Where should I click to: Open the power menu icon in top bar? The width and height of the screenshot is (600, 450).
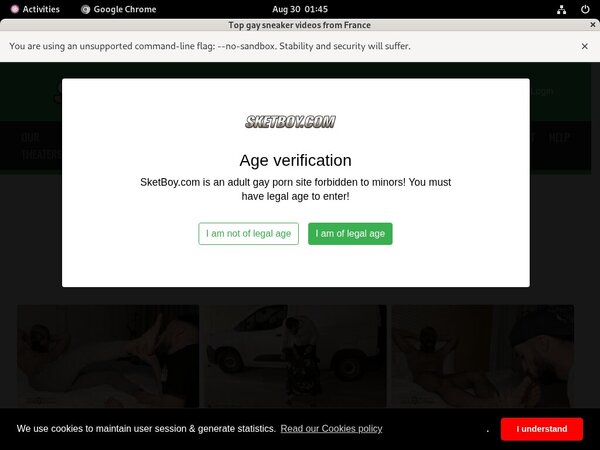coord(585,9)
